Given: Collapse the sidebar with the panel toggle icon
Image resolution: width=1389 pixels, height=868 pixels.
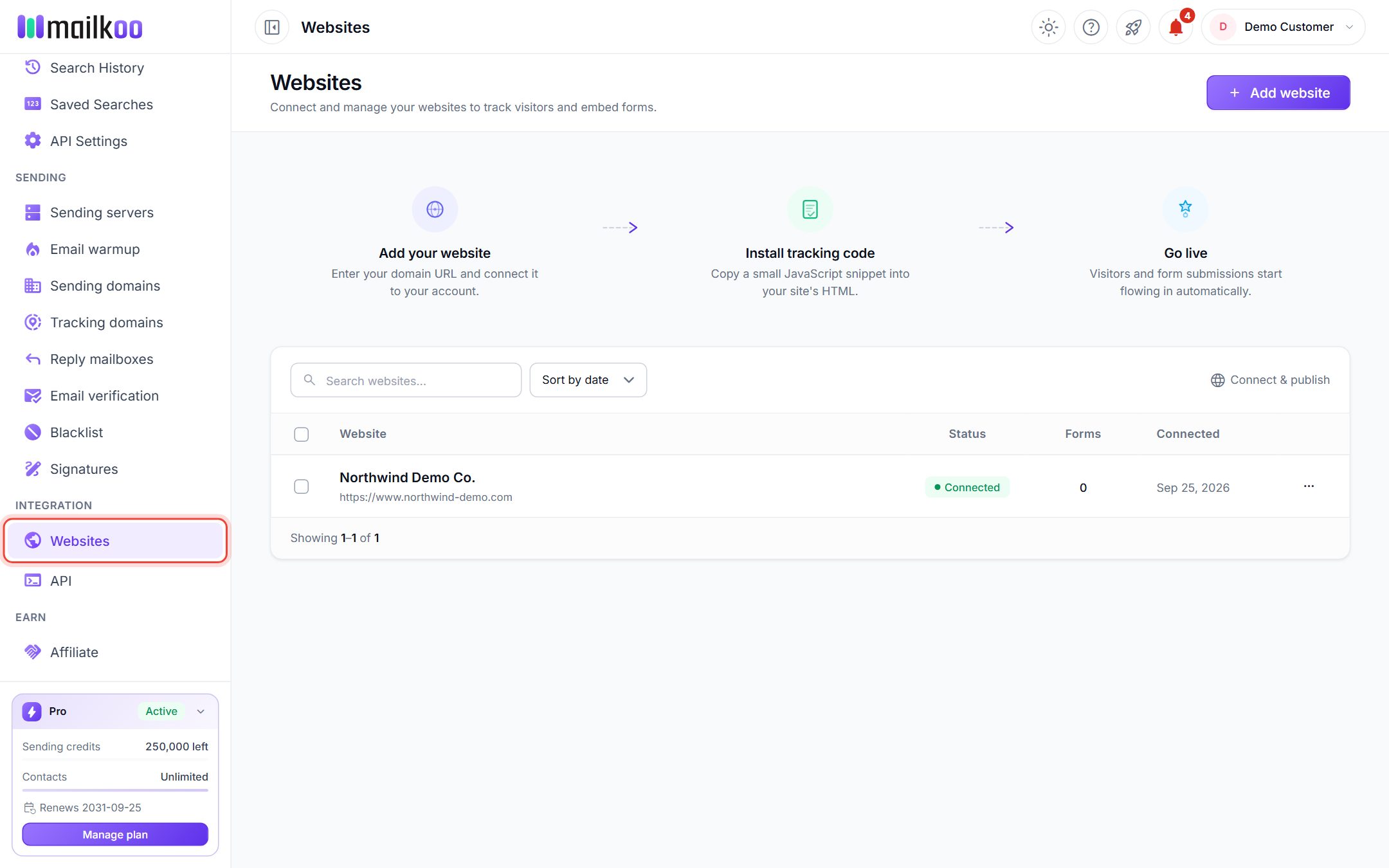Looking at the screenshot, I should coord(272,27).
